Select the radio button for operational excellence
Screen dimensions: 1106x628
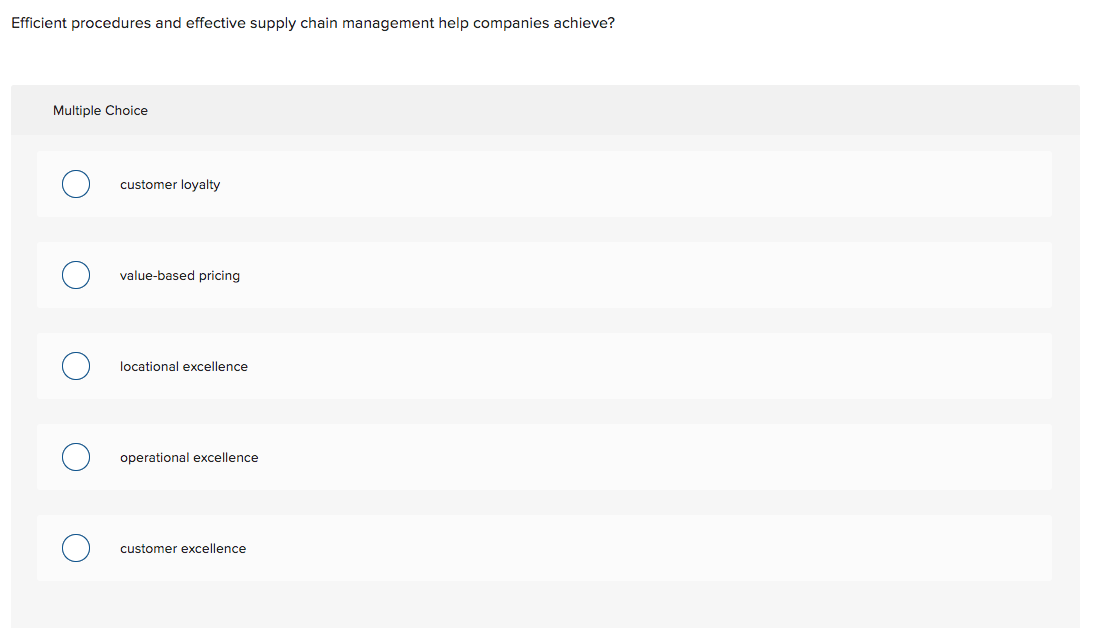76,457
